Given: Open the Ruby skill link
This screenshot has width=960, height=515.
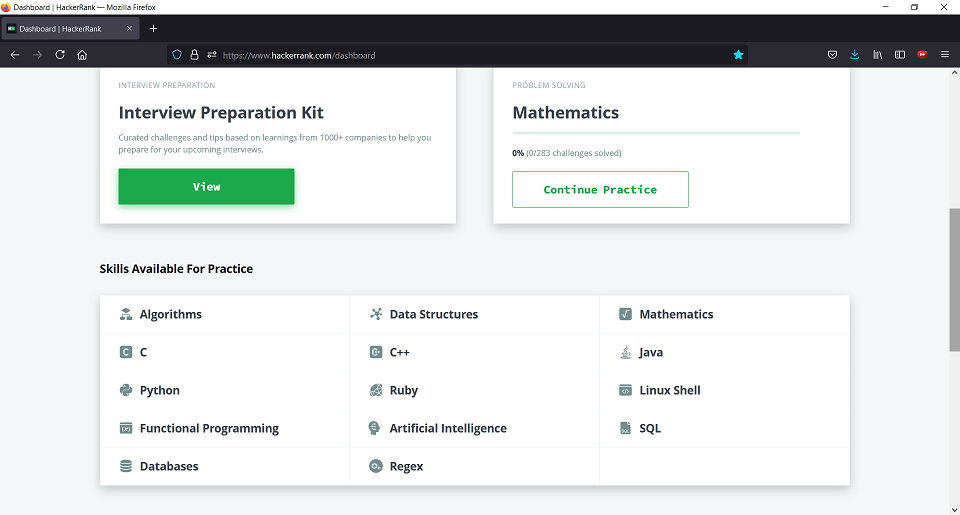Looking at the screenshot, I should tap(403, 390).
